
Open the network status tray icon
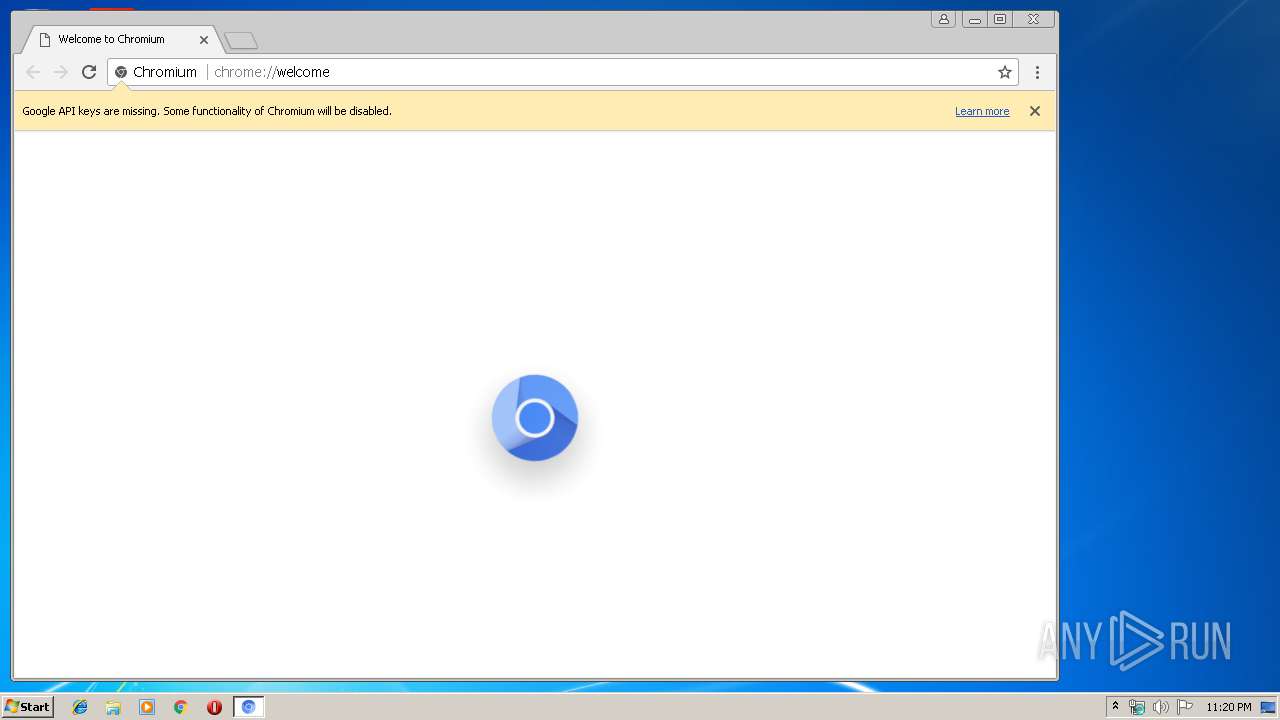(1137, 707)
